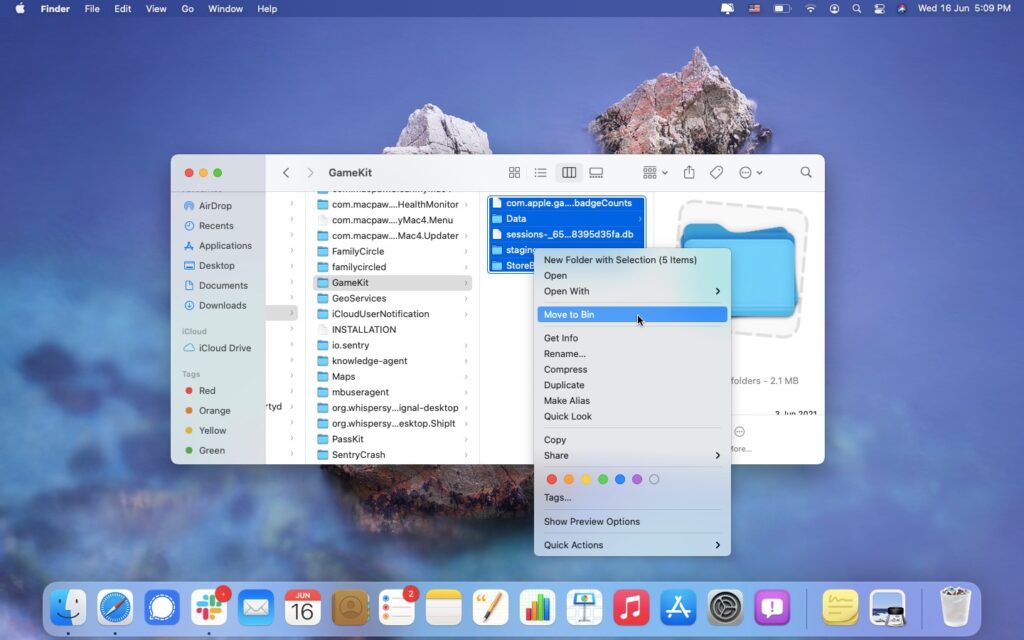Switch to list view in the Finder toolbar
1024x640 pixels.
click(x=540, y=172)
